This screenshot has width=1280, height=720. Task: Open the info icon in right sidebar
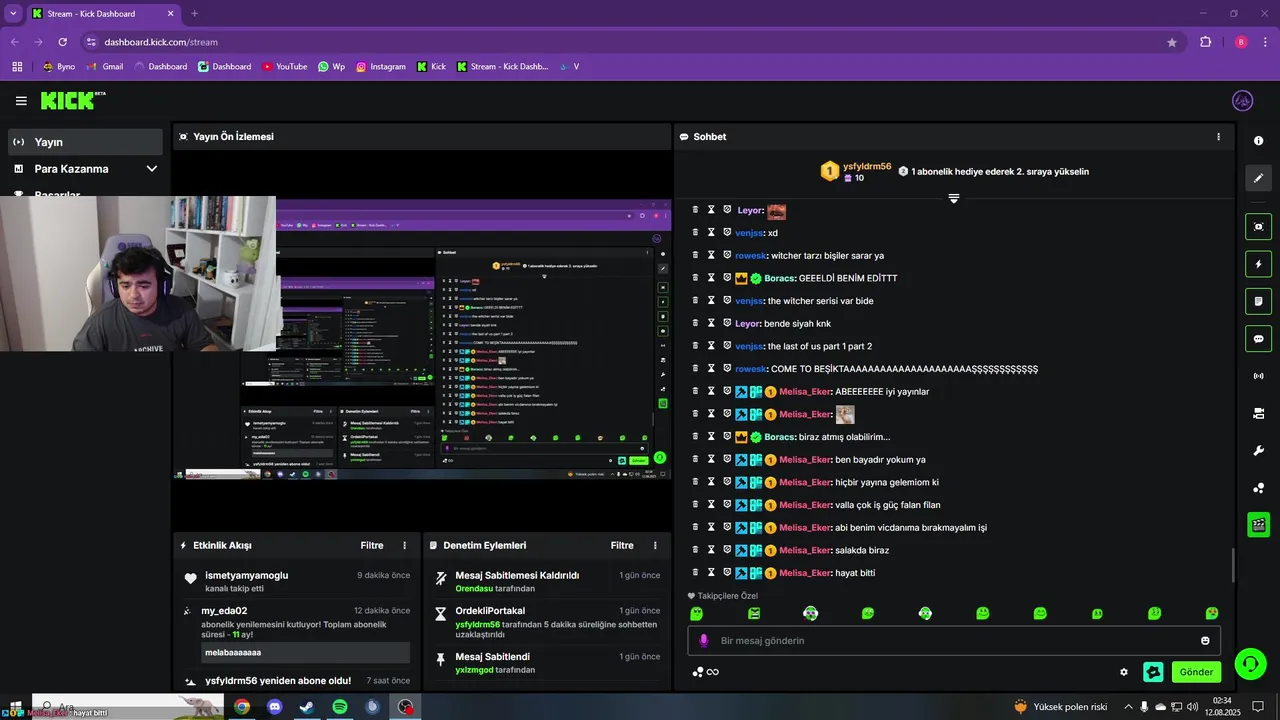coord(1258,141)
